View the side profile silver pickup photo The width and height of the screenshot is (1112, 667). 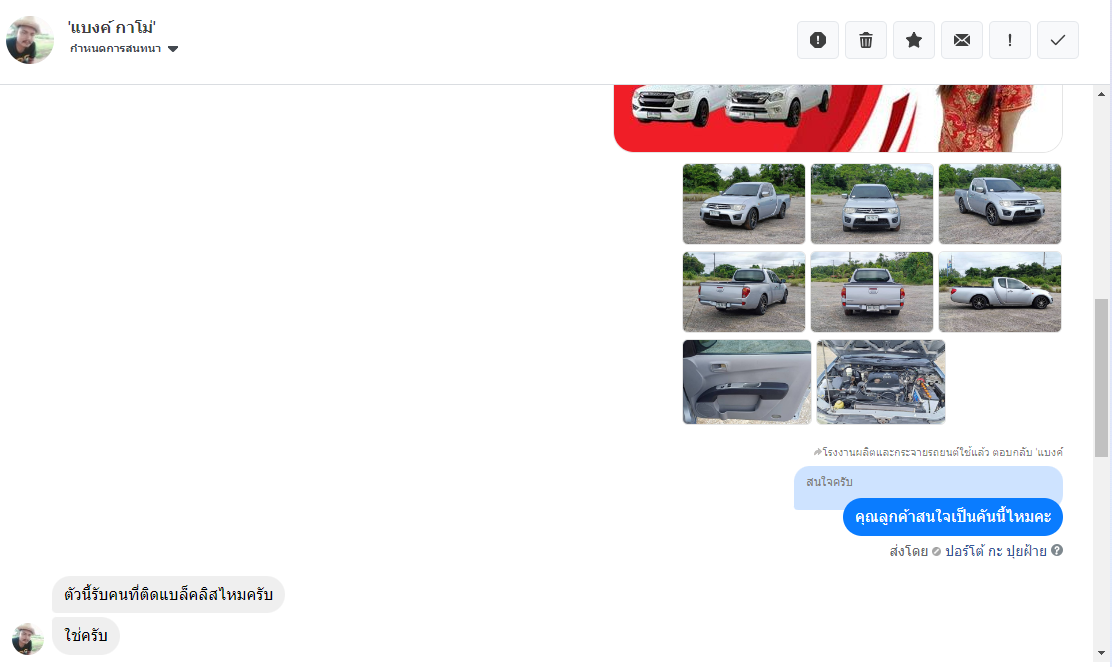tap(1000, 292)
